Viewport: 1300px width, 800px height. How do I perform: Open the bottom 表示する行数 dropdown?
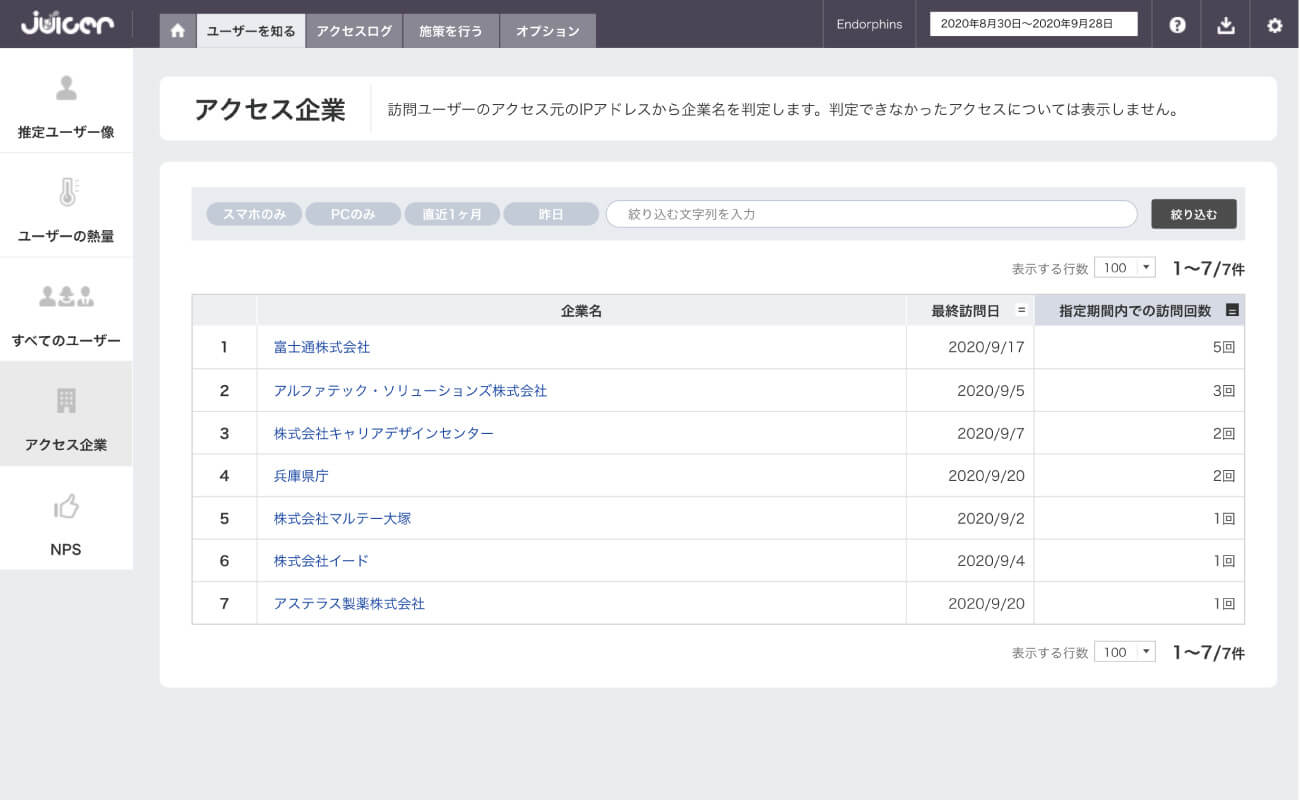click(1125, 652)
